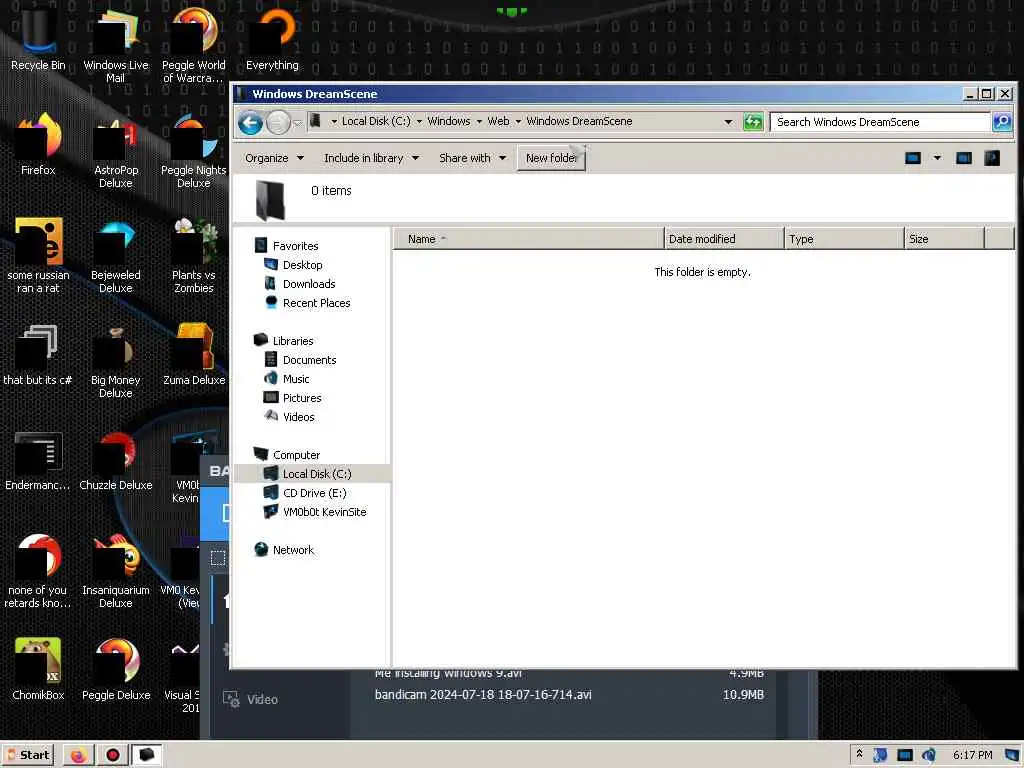Show hidden tray icons arrow
Viewport: 1024px width, 768px height.
(859, 754)
